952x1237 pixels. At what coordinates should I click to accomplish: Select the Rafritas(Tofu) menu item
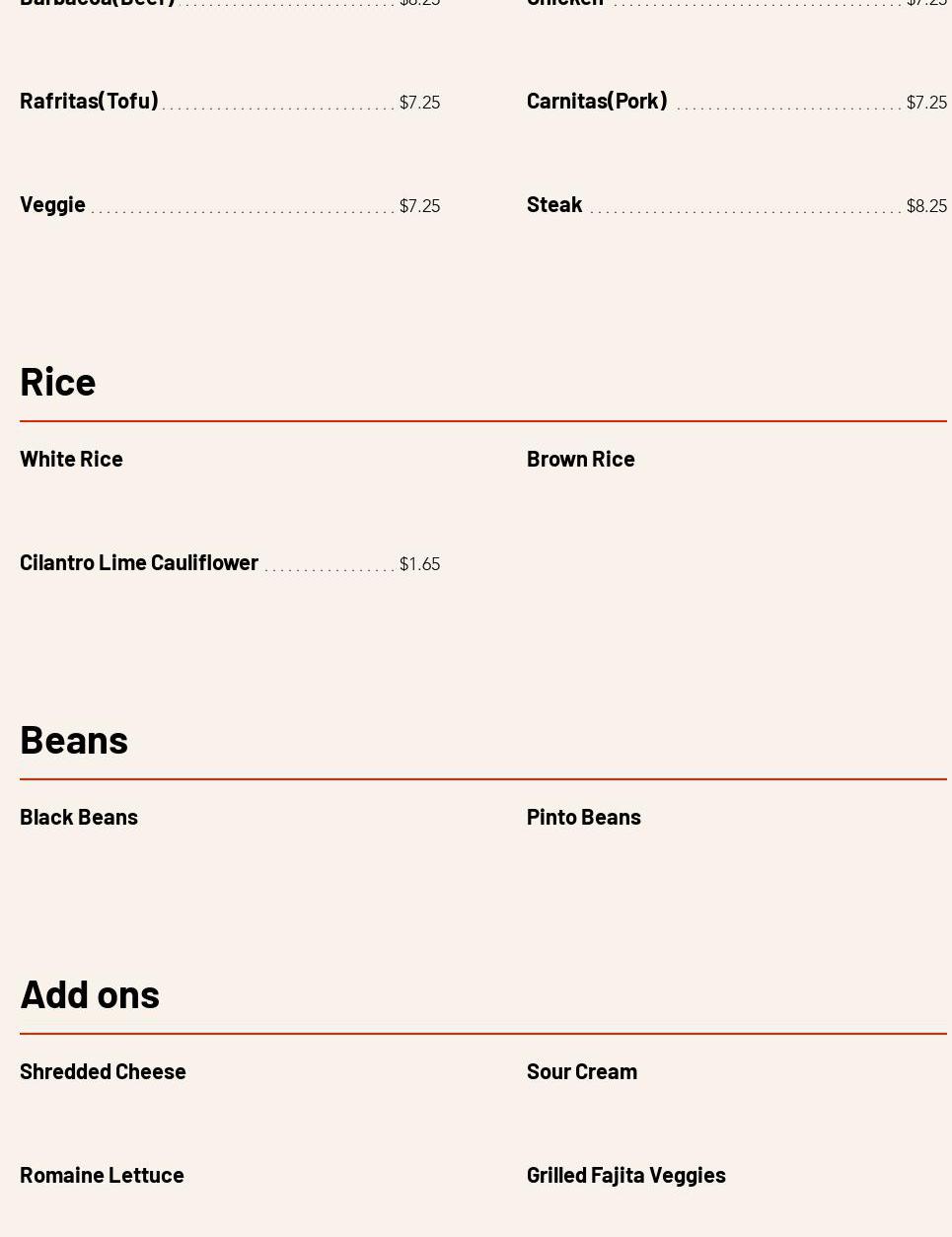point(89,101)
